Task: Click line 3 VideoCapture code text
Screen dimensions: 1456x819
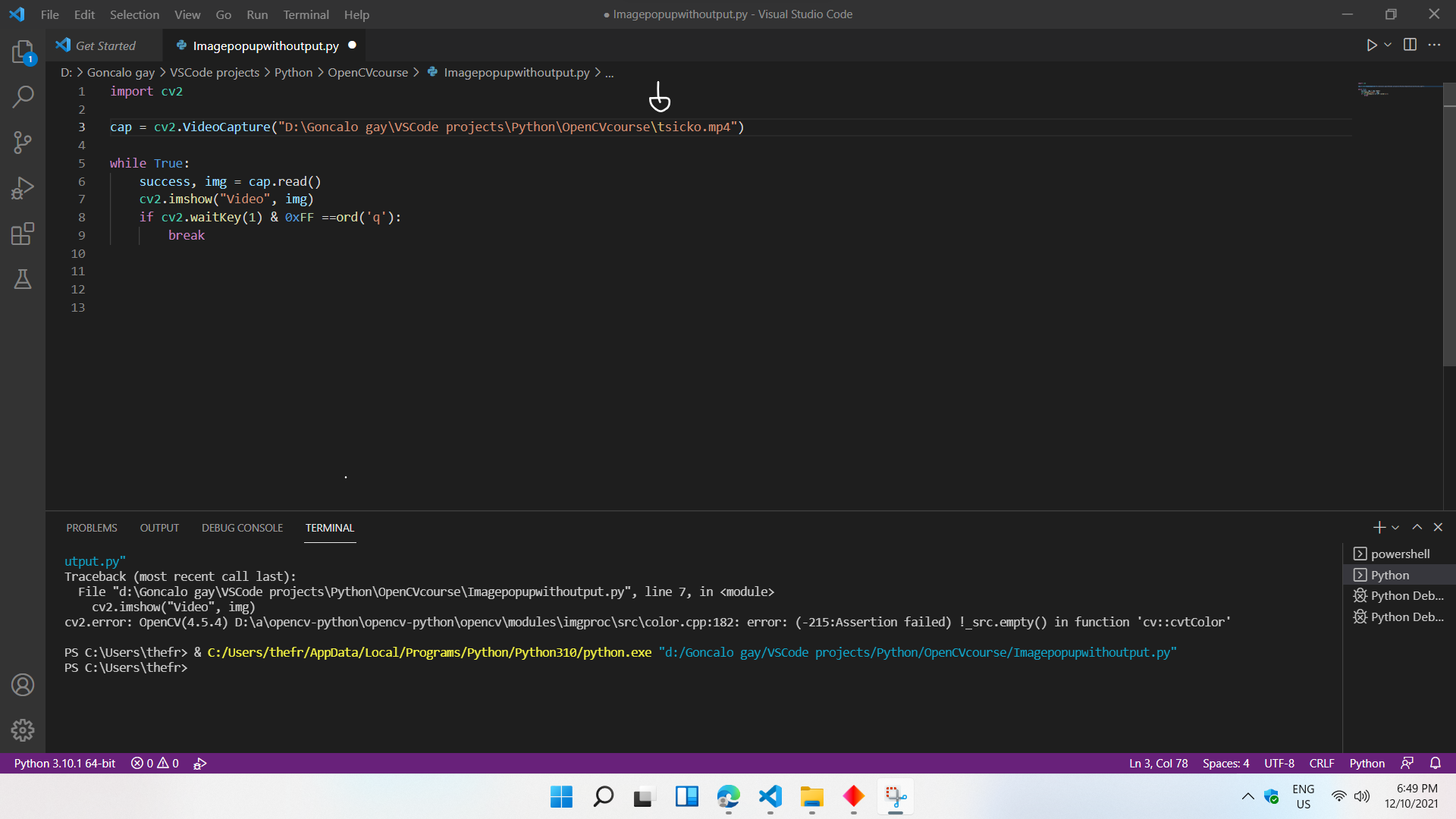Action: click(x=427, y=127)
